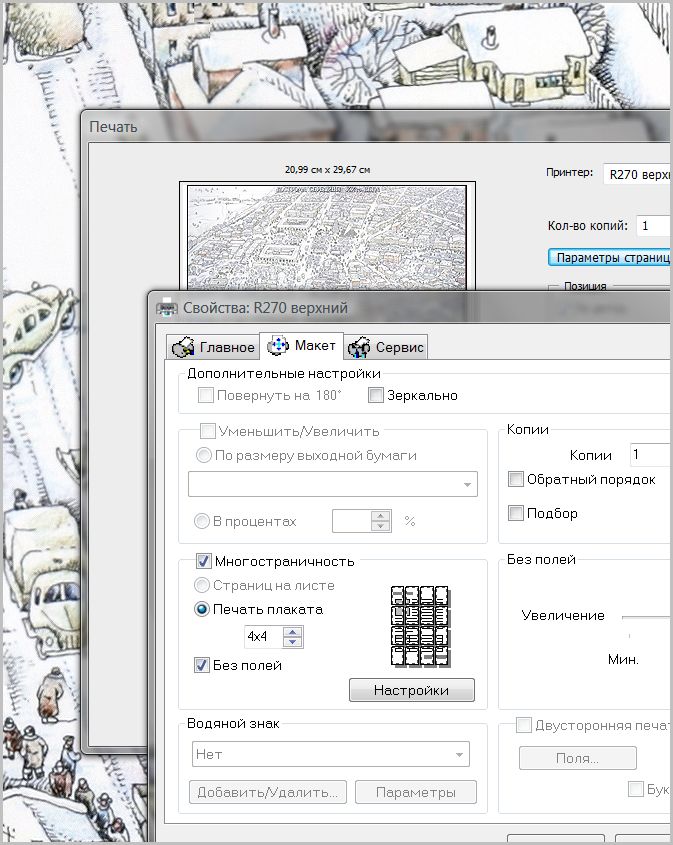The image size is (673, 845).
Task: Click the Главное tab printer icon
Action: coord(183,347)
